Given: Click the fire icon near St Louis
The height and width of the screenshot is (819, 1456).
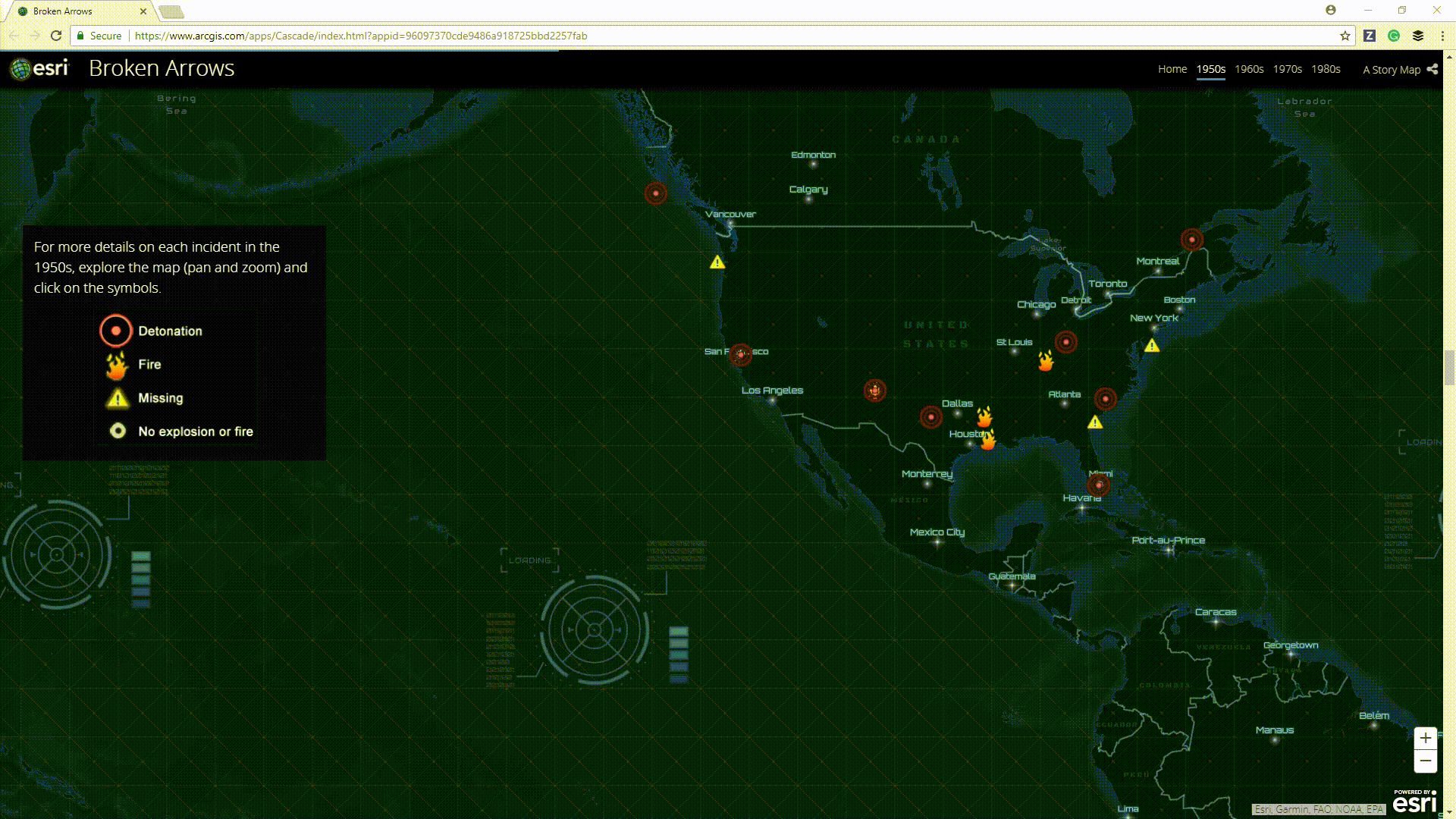Looking at the screenshot, I should [x=1044, y=362].
